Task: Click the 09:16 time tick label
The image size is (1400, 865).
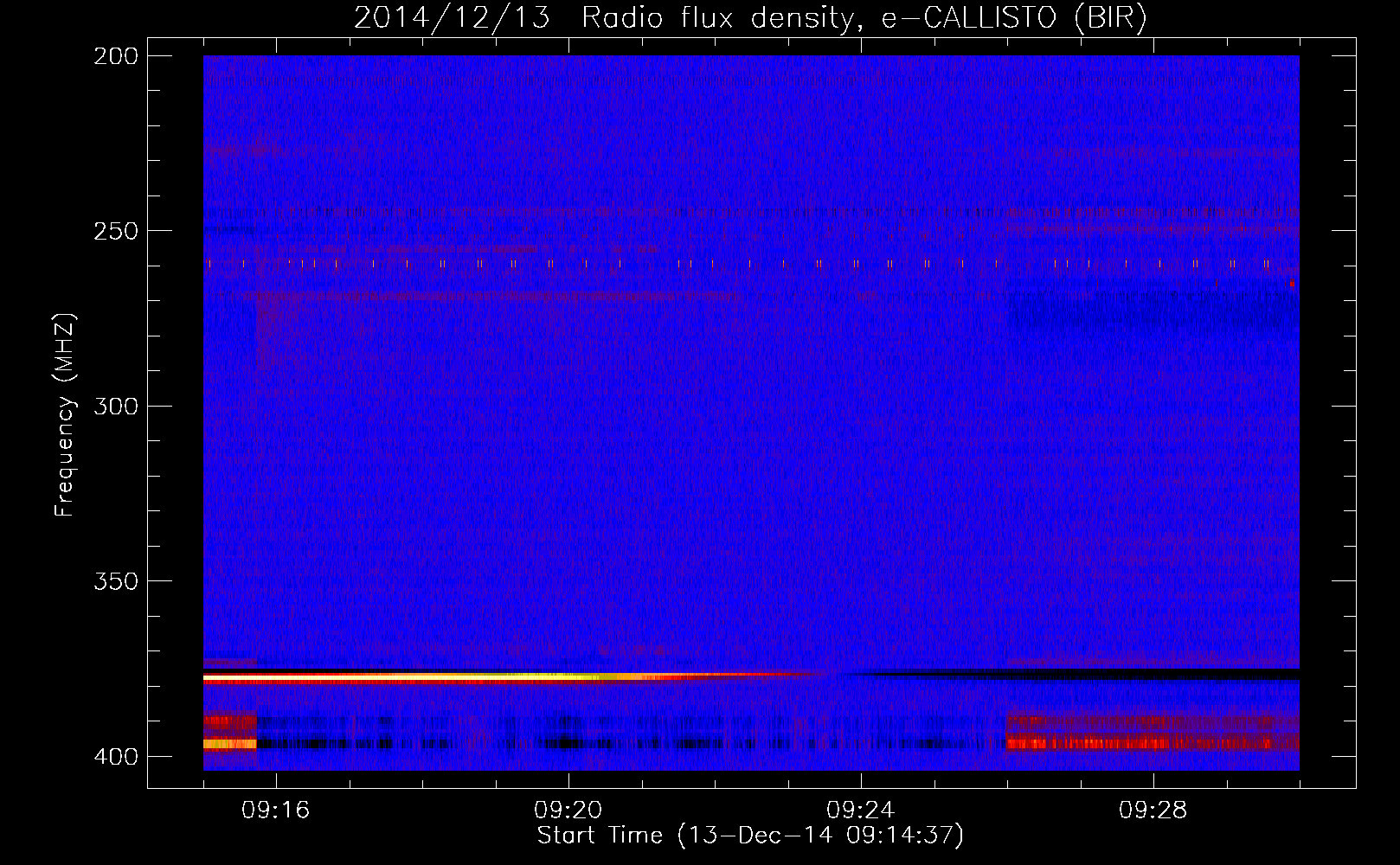Action: [x=276, y=811]
